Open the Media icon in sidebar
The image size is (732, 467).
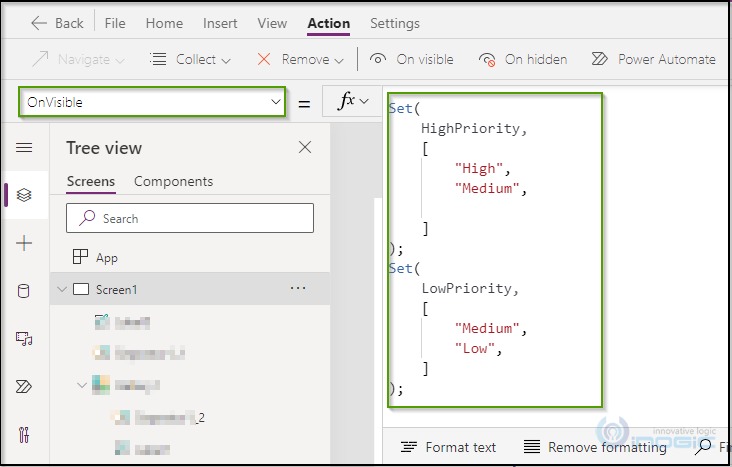(x=24, y=339)
